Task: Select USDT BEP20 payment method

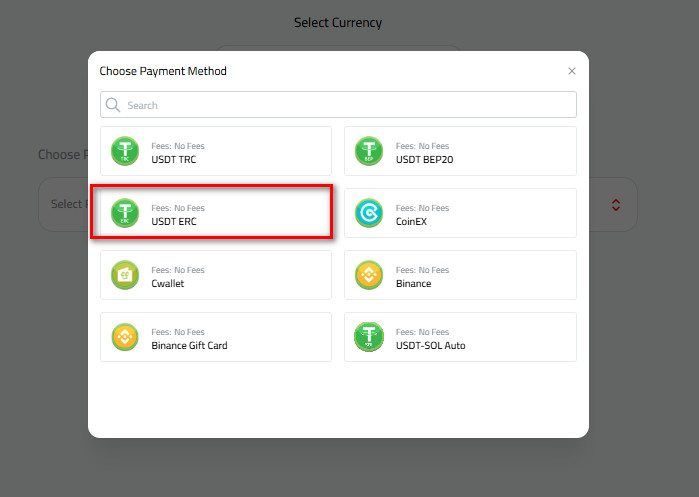Action: [461, 151]
